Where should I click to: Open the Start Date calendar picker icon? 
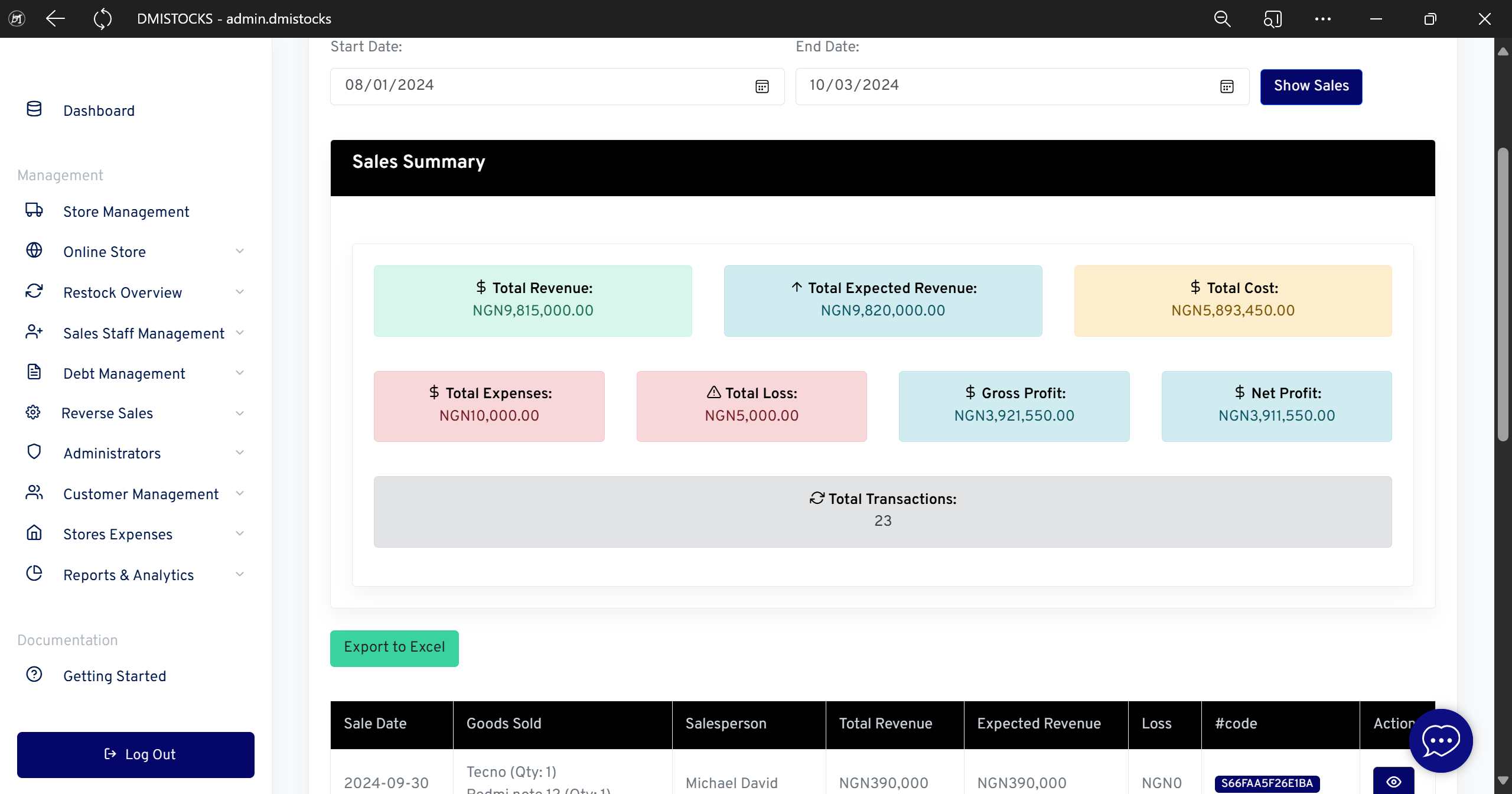[x=762, y=87]
